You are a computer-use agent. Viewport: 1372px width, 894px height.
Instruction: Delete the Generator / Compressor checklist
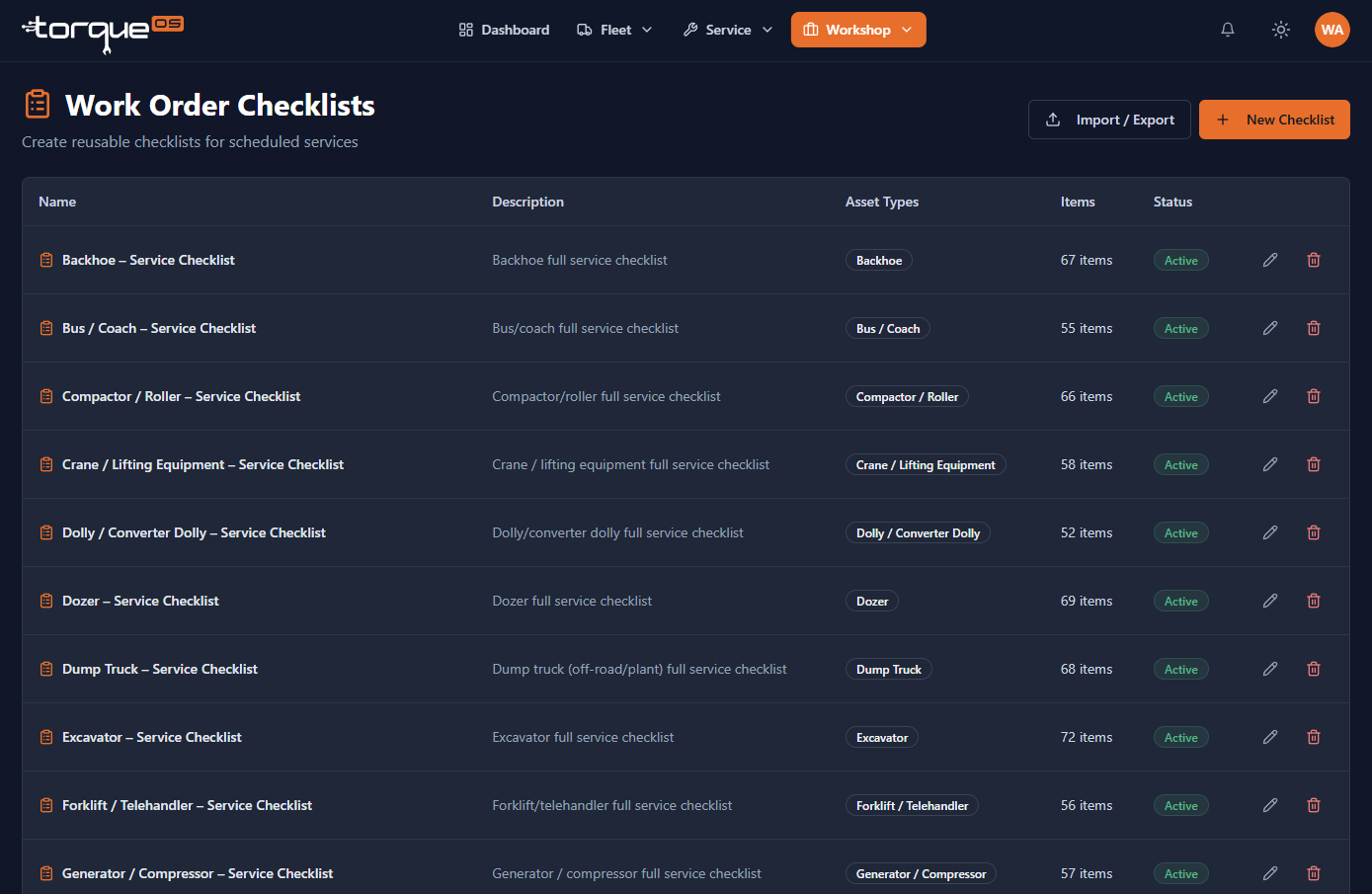click(x=1314, y=873)
